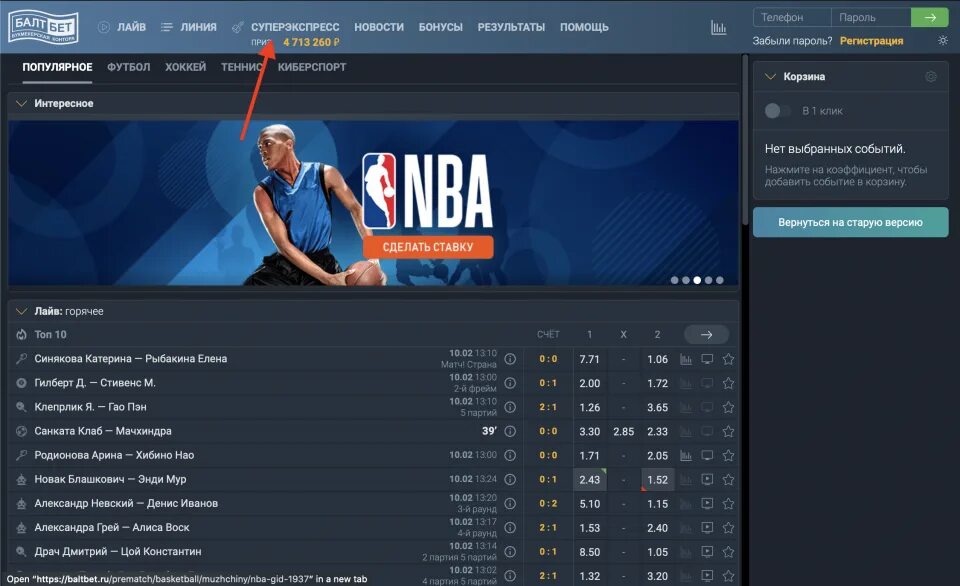This screenshot has height=586, width=960.
Task: Play video stream for Александра Грей match
Action: coord(707,528)
